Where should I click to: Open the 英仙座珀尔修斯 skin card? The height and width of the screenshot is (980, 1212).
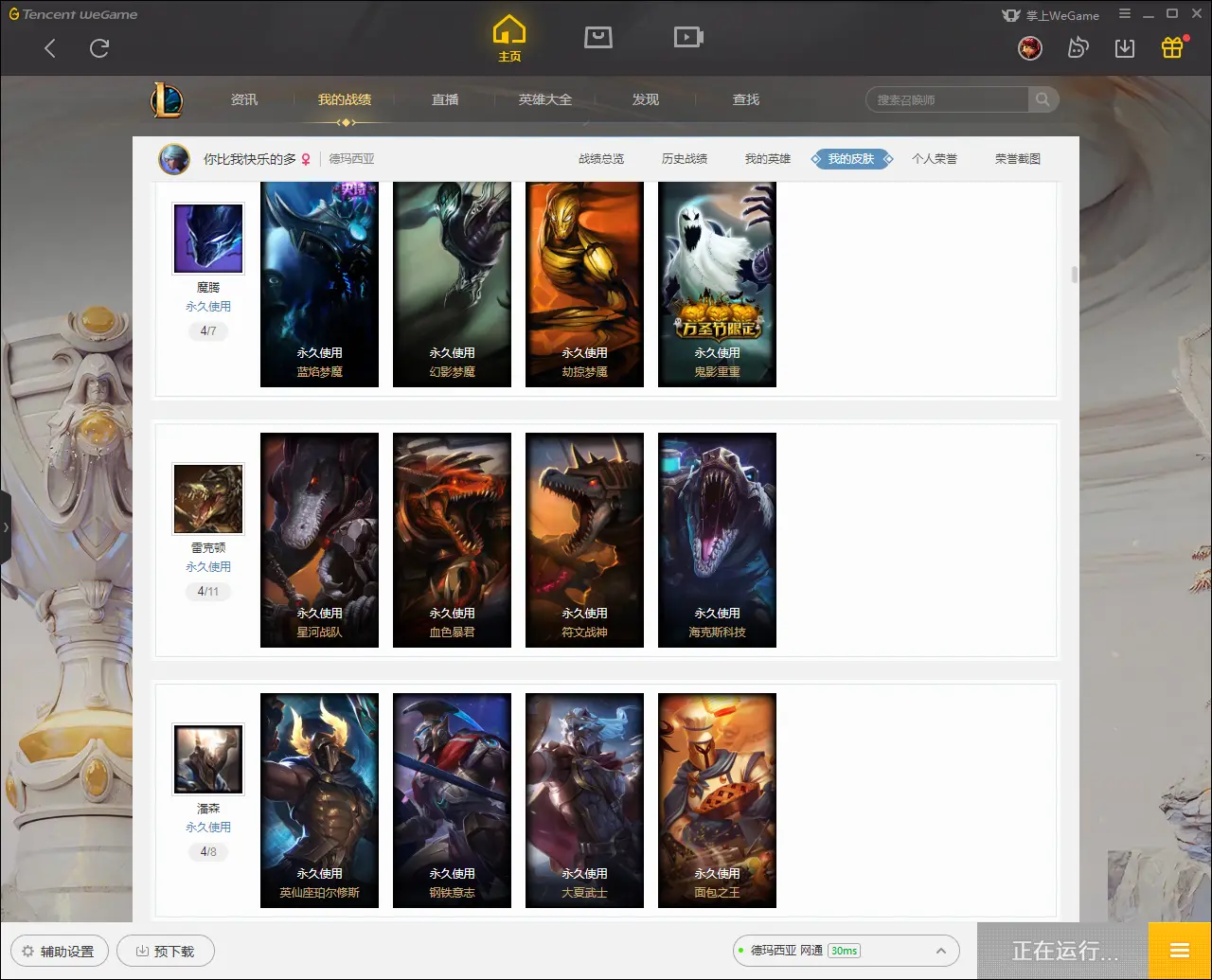coord(319,801)
